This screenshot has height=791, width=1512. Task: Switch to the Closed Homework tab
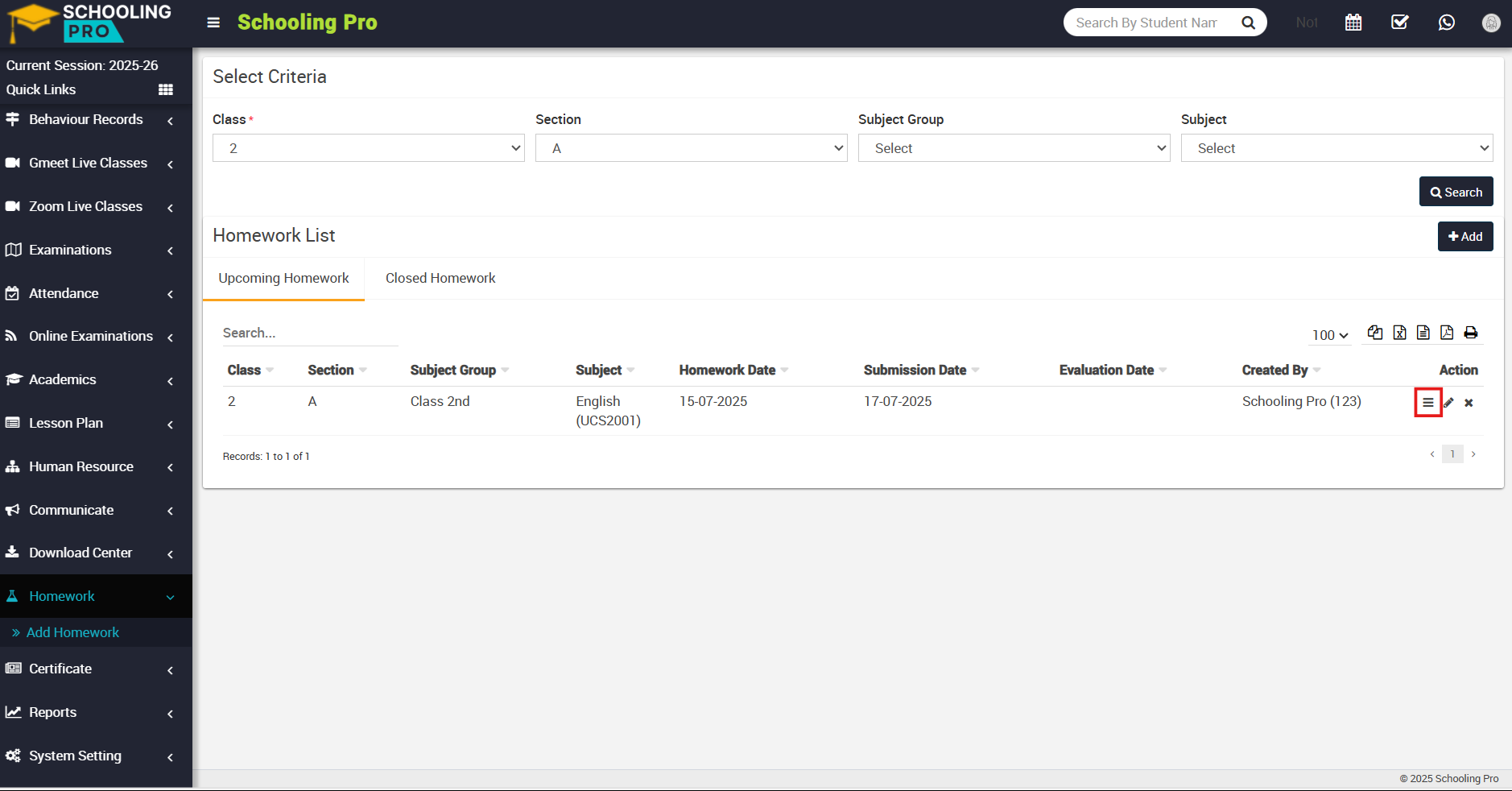click(x=440, y=279)
